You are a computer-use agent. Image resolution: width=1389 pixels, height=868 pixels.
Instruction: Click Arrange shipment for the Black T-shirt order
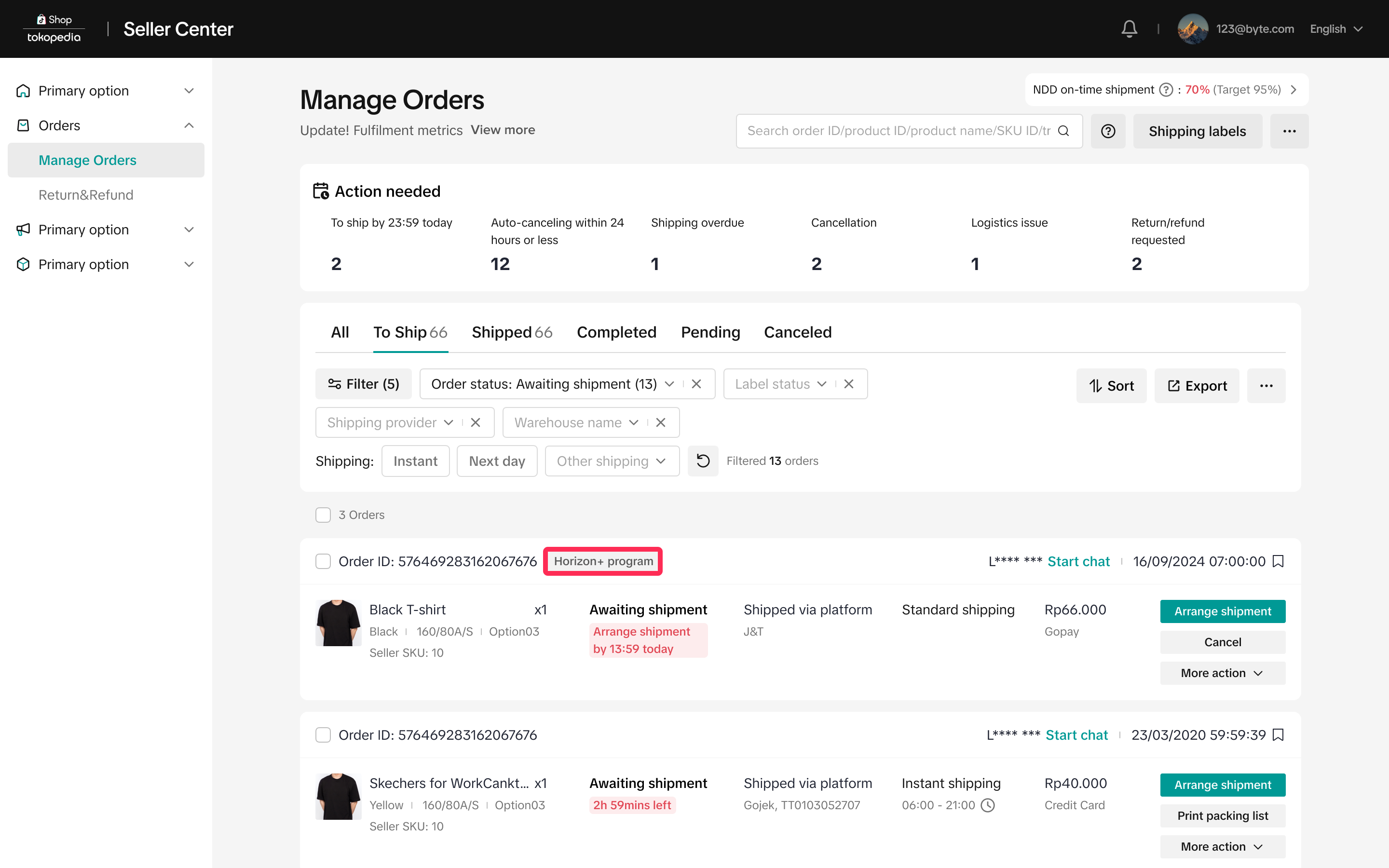[x=1222, y=611]
